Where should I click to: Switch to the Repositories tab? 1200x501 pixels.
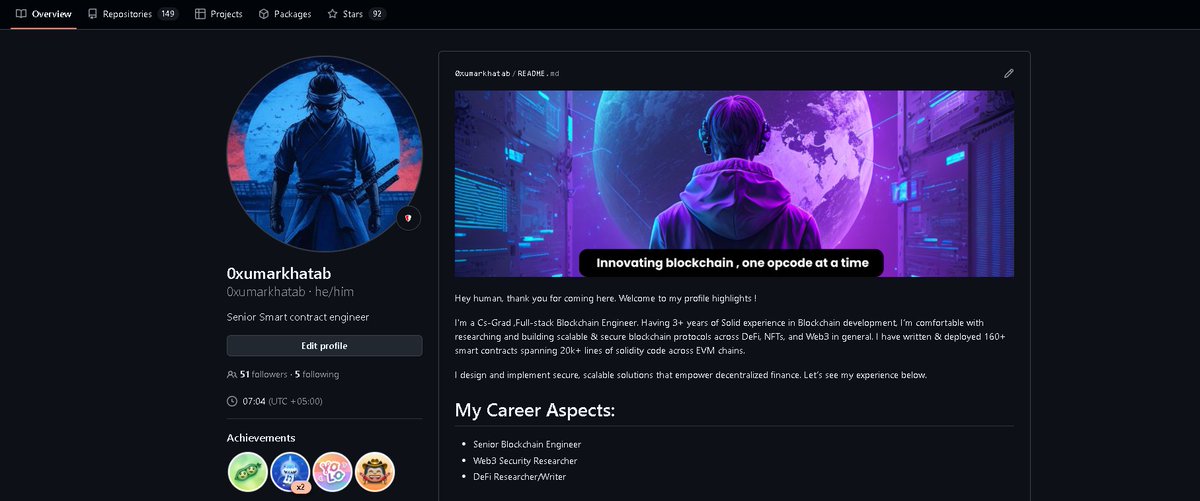tap(133, 14)
